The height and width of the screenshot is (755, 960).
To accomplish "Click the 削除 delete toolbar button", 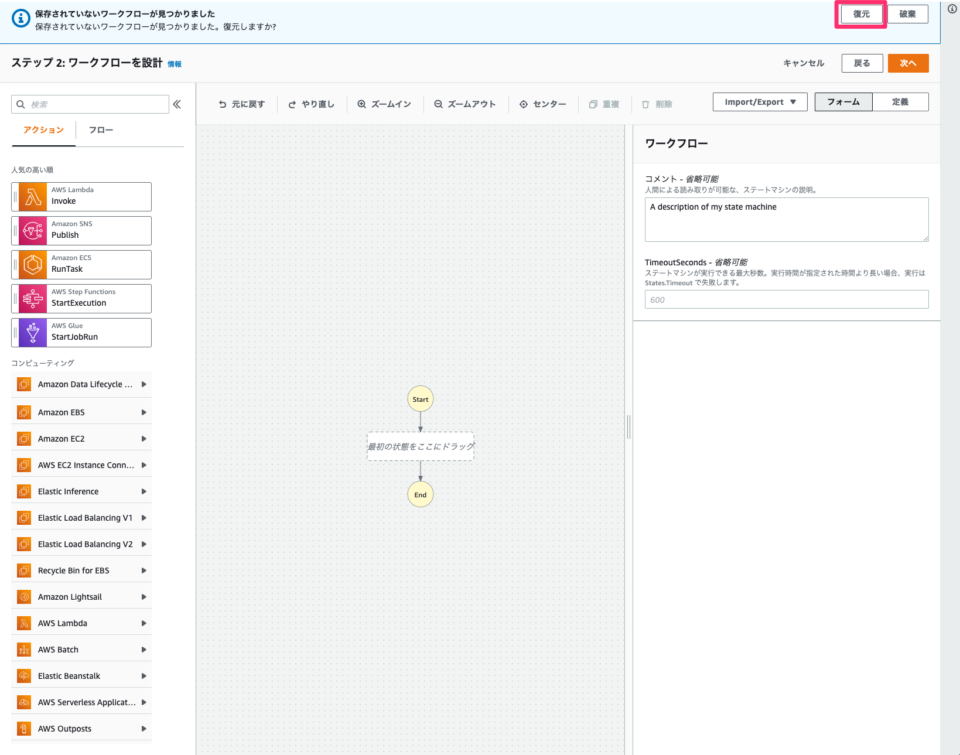I will pos(657,104).
